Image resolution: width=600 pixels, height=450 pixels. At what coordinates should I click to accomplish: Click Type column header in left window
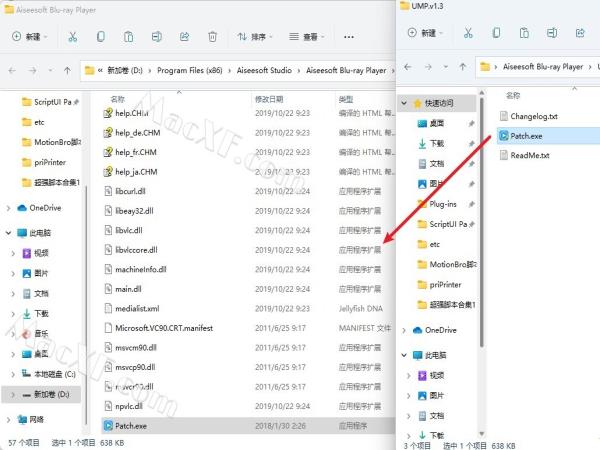(x=346, y=99)
